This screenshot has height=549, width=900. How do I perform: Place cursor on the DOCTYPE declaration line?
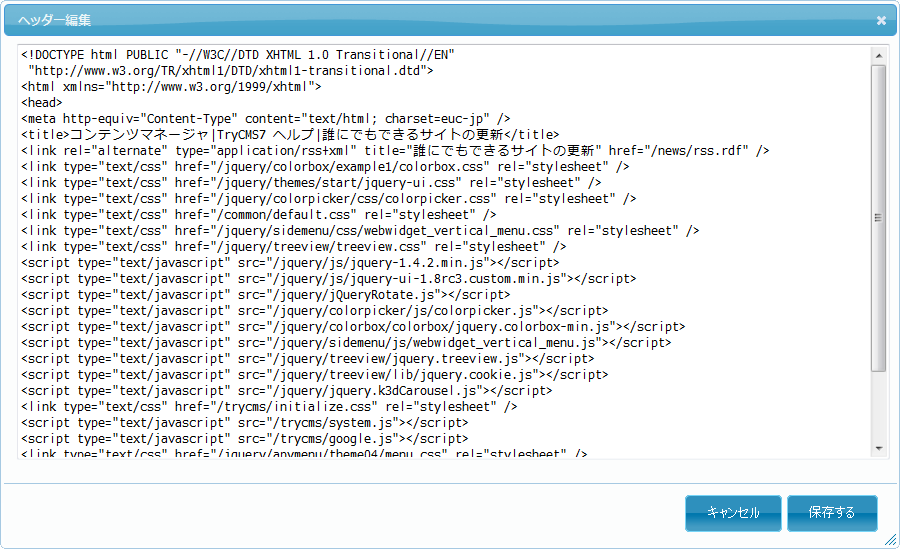[240, 55]
